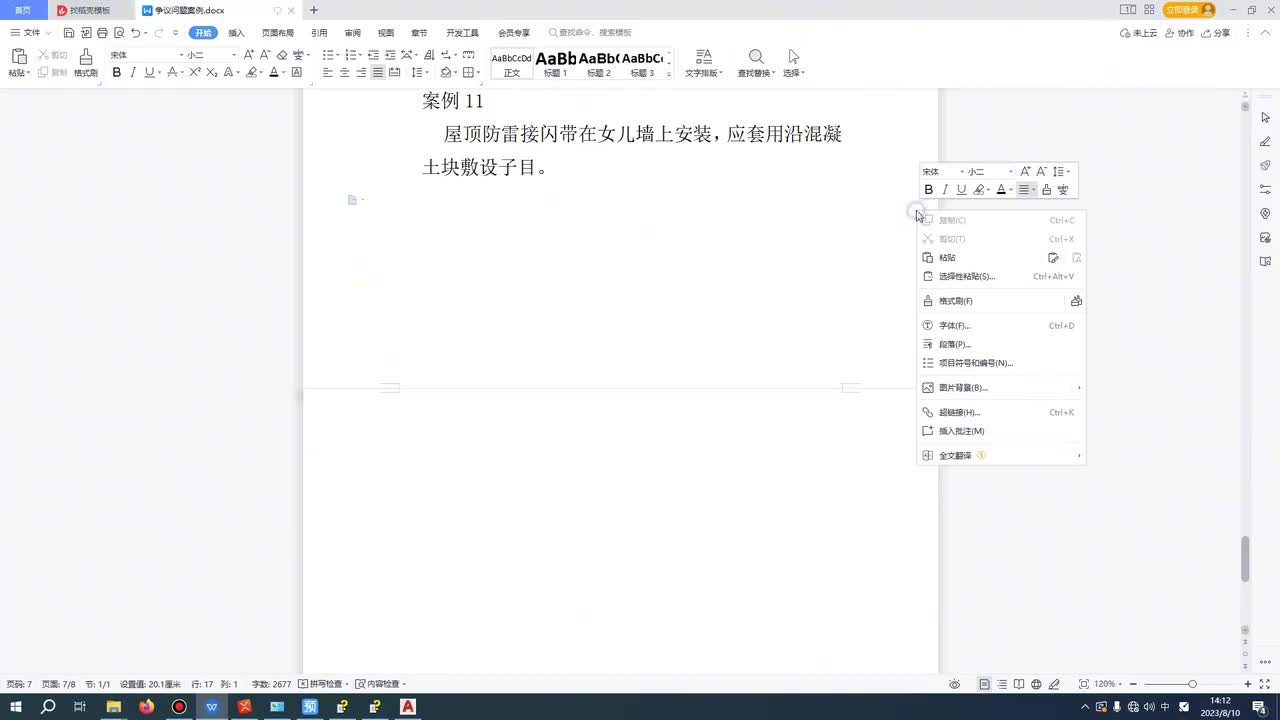Toggle Underline in the ribbon
The image size is (1280, 720).
point(149,73)
